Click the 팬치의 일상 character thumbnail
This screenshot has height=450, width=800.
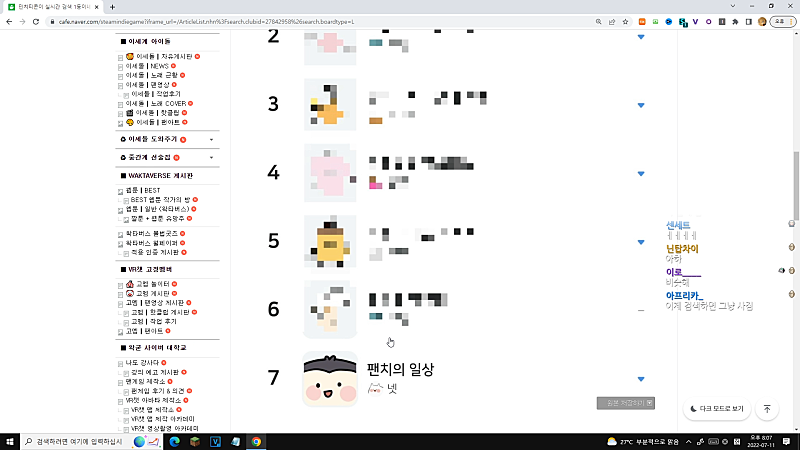coord(330,379)
